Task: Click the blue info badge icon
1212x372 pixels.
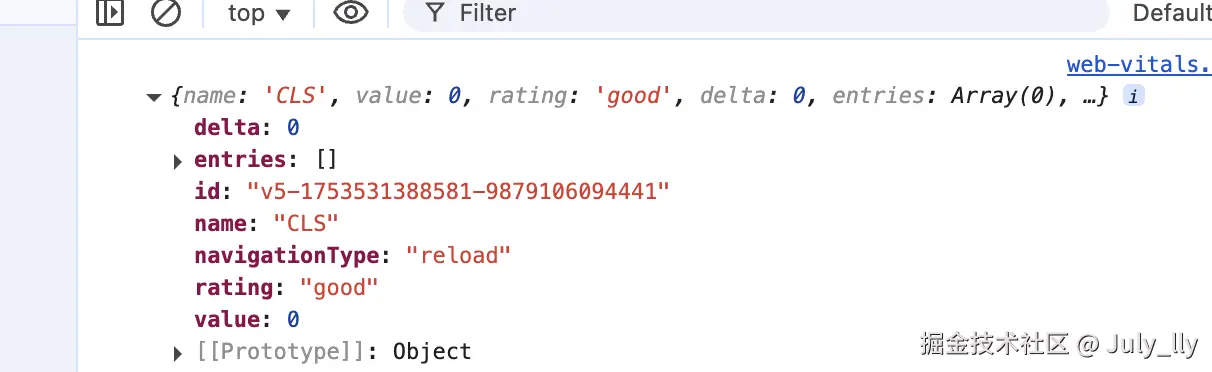Action: 1134,96
